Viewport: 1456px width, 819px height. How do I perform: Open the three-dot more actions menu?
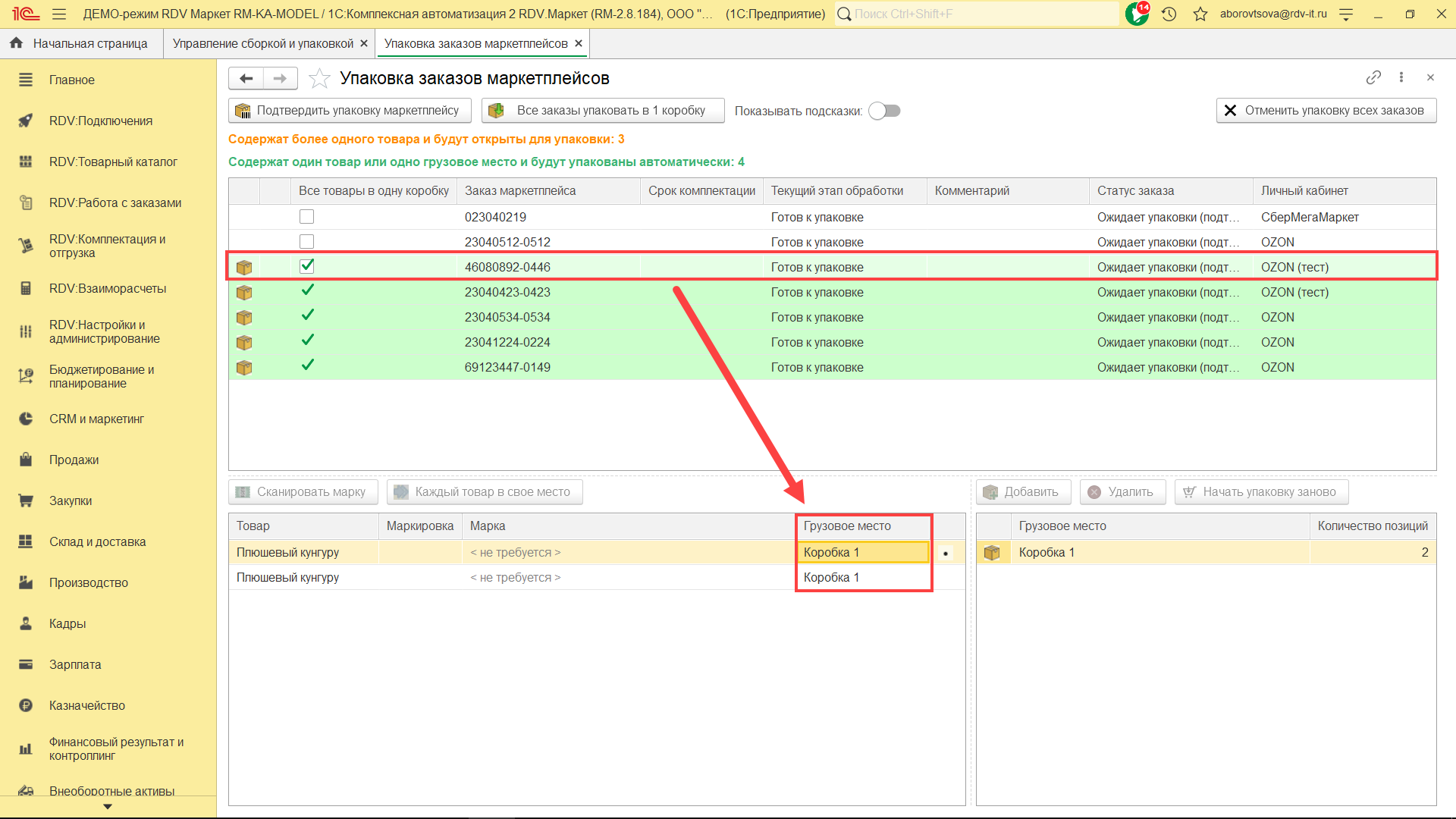(x=1401, y=77)
